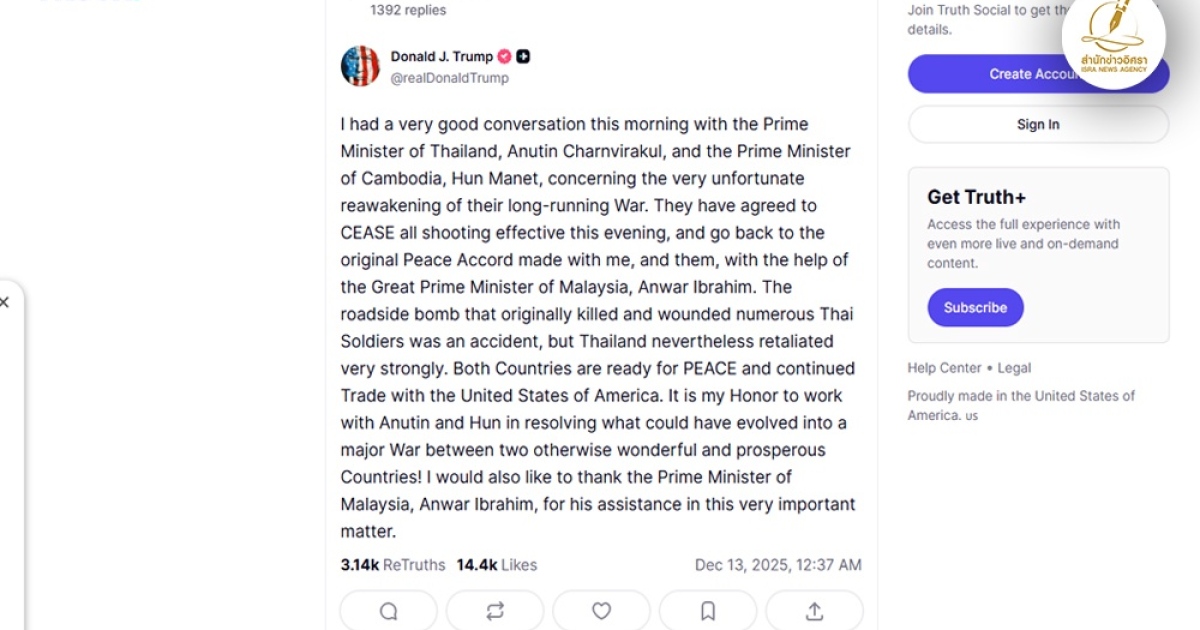Click the Sign In button
The width and height of the screenshot is (1200, 630).
tap(1038, 125)
